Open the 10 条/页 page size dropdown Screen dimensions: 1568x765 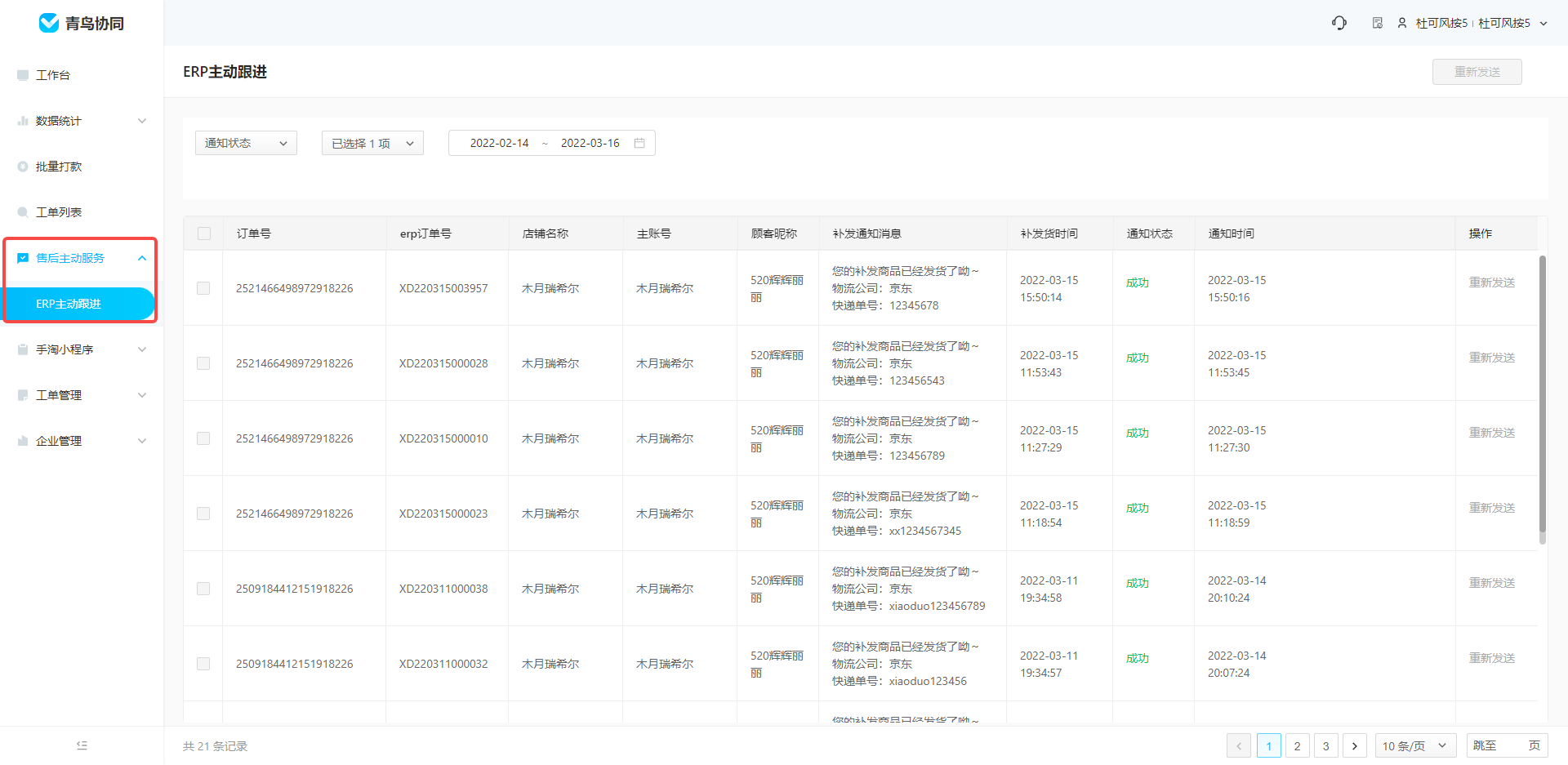(1416, 746)
